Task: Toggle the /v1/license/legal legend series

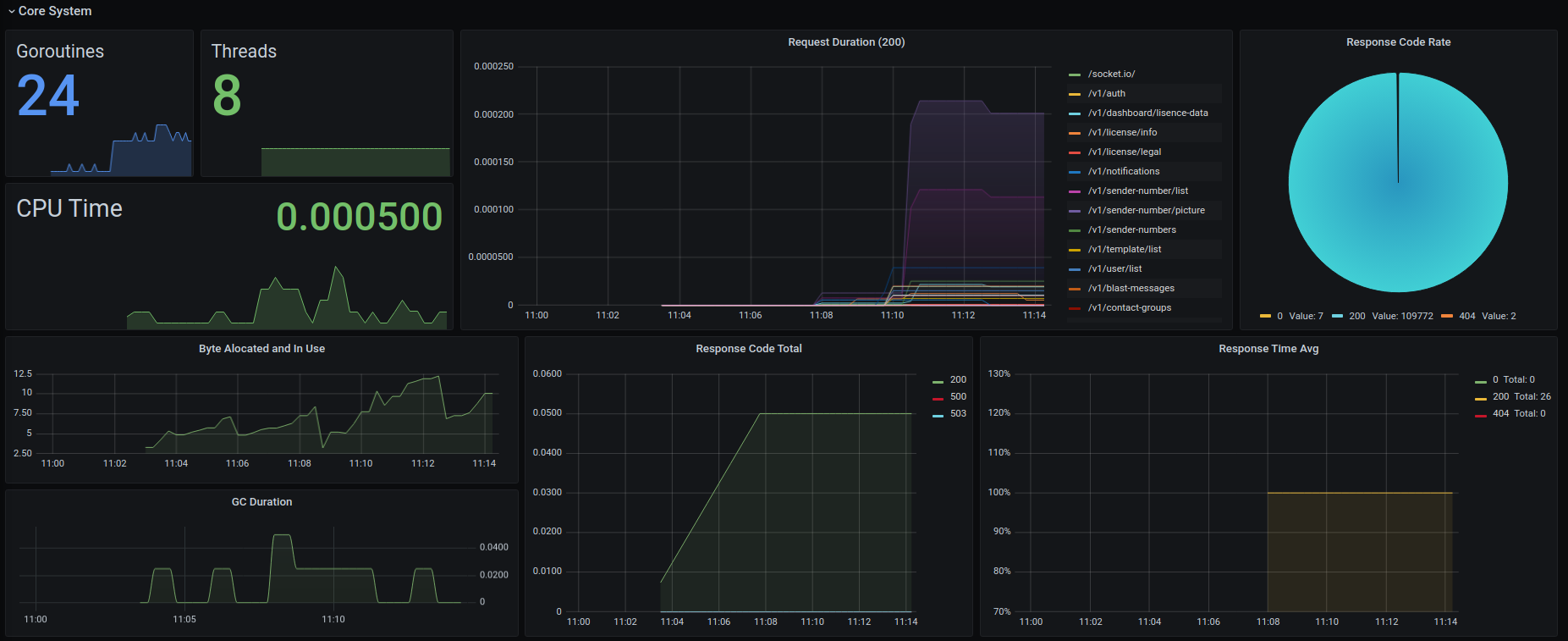Action: (1124, 152)
